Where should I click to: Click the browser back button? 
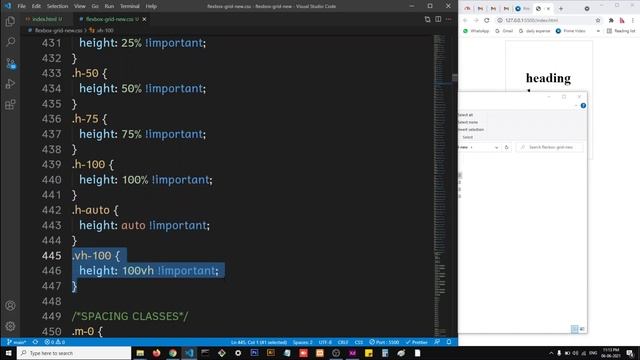pyautogui.click(x=465, y=20)
